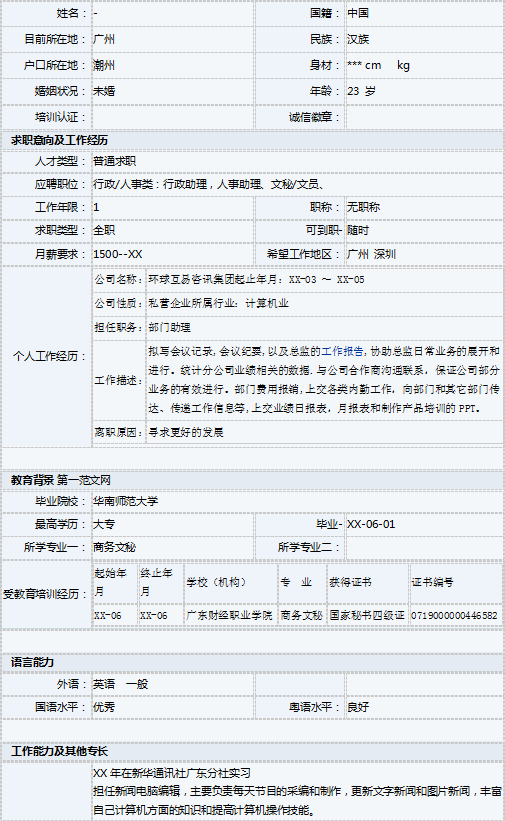Image resolution: width=505 pixels, height=821 pixels.
Task: Click the 户口所在地 value 潮州
Action: 104,65
